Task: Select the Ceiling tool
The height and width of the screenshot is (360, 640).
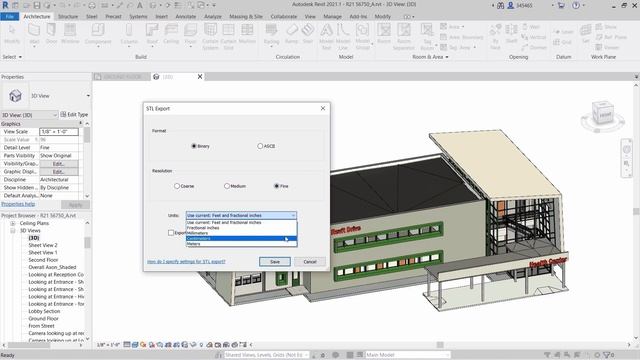Action: point(171,33)
